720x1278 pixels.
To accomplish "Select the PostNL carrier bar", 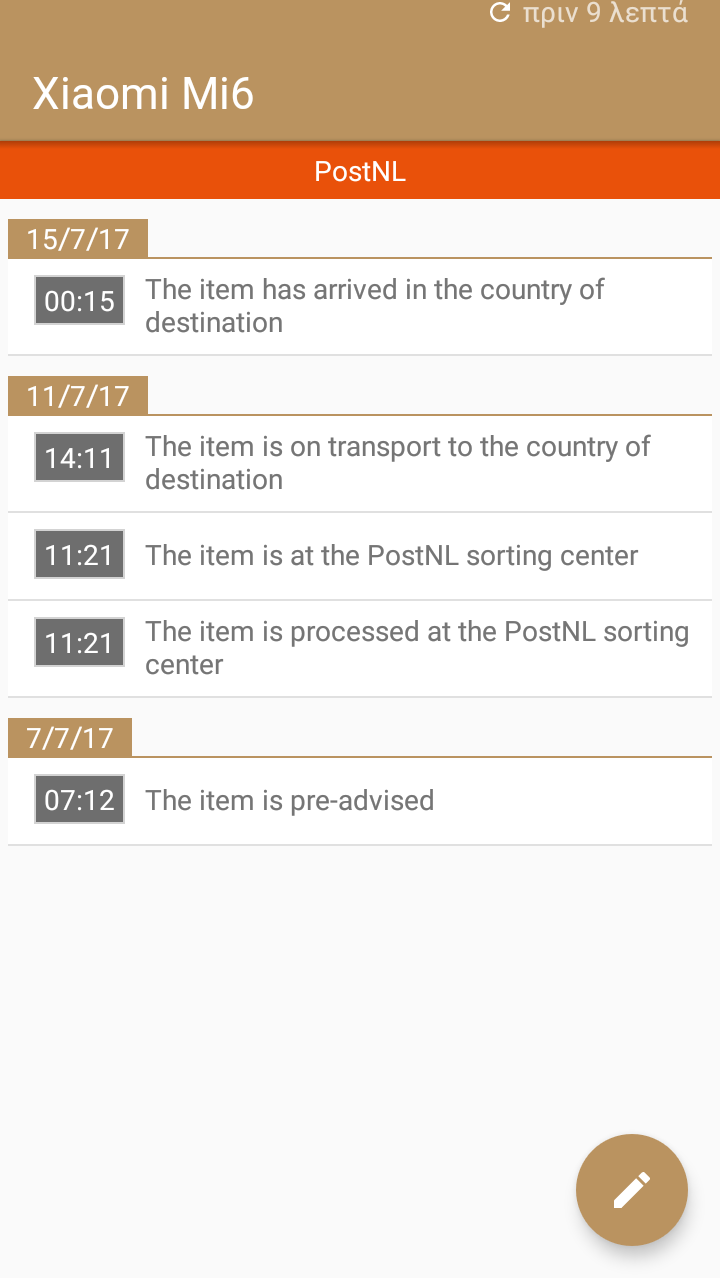I will [x=360, y=172].
